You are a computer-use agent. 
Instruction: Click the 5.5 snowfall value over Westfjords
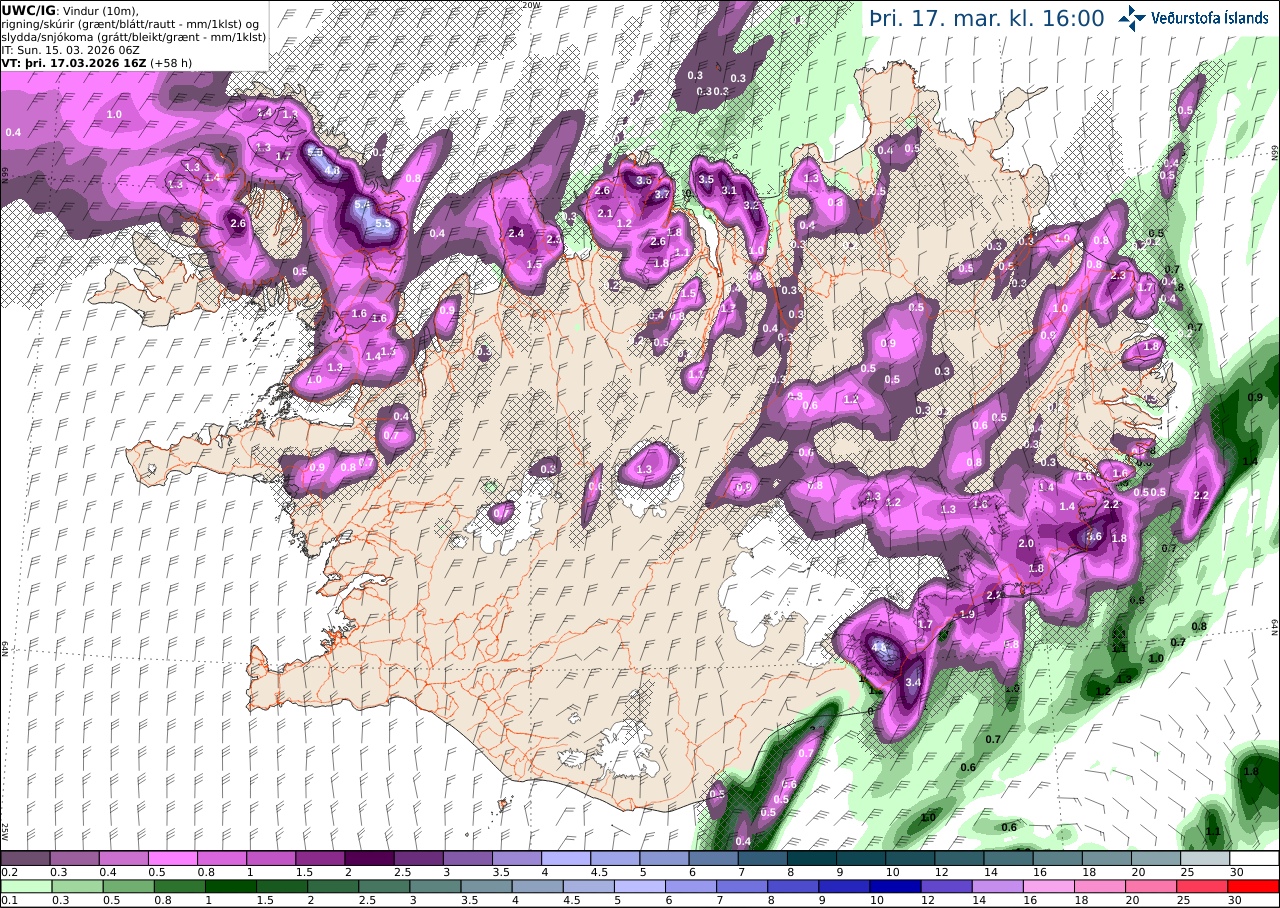click(x=382, y=225)
